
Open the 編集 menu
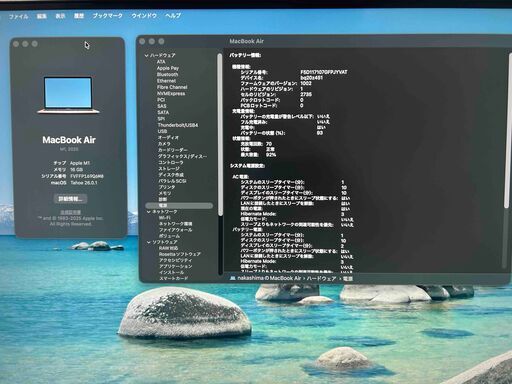click(x=42, y=16)
